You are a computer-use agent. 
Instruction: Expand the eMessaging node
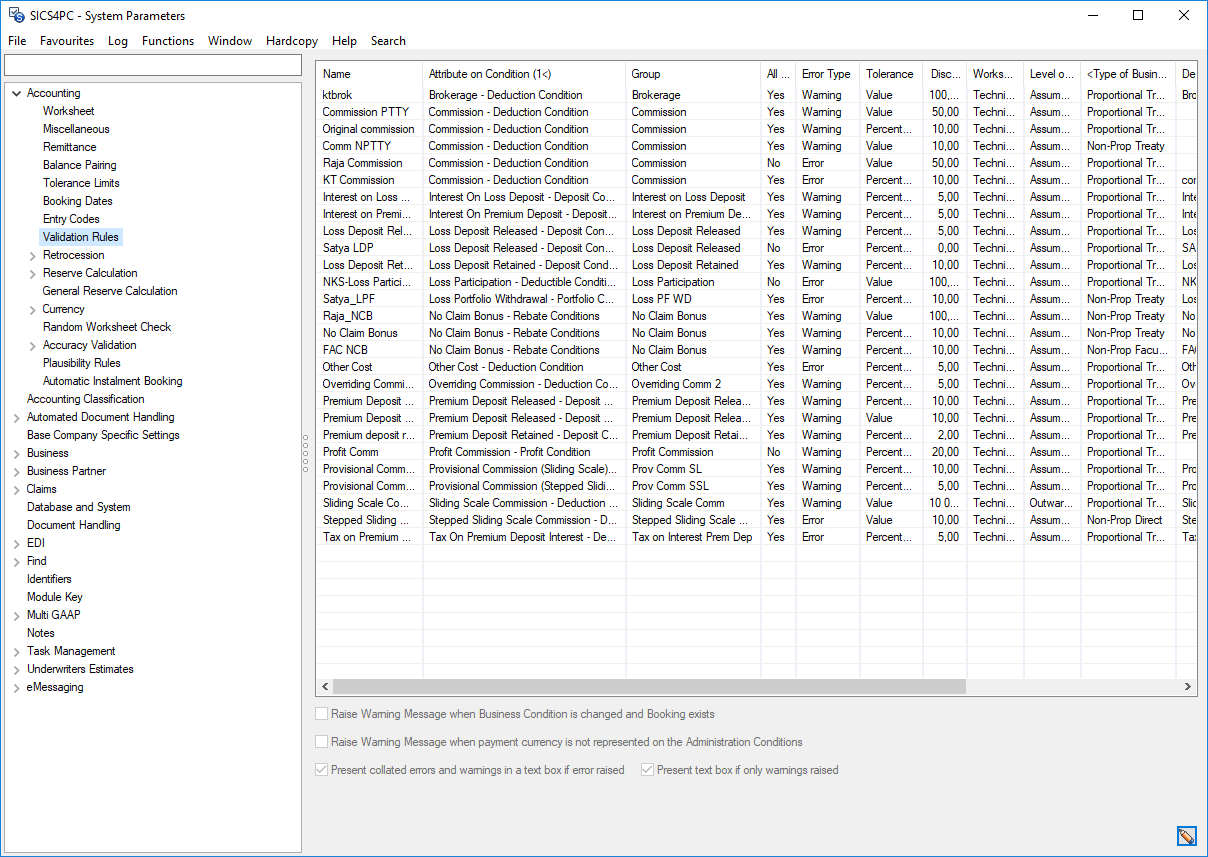coord(16,687)
